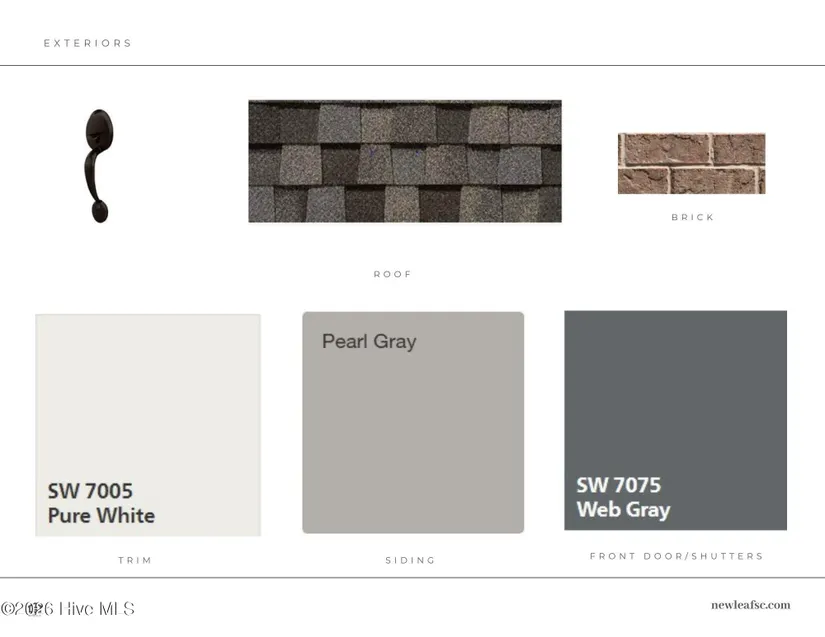Screen dimensions: 825x637
Task: Click the EXTERIORS heading
Action: point(87,43)
